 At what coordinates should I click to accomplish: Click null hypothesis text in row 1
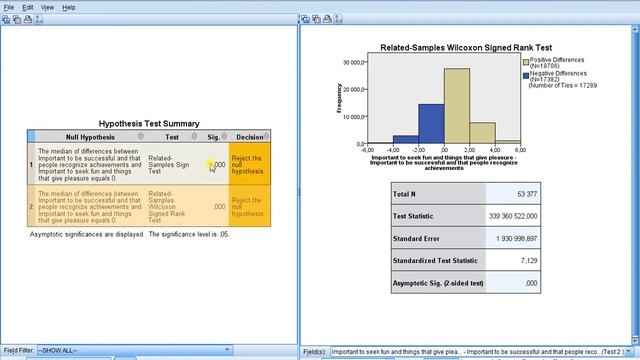point(90,164)
